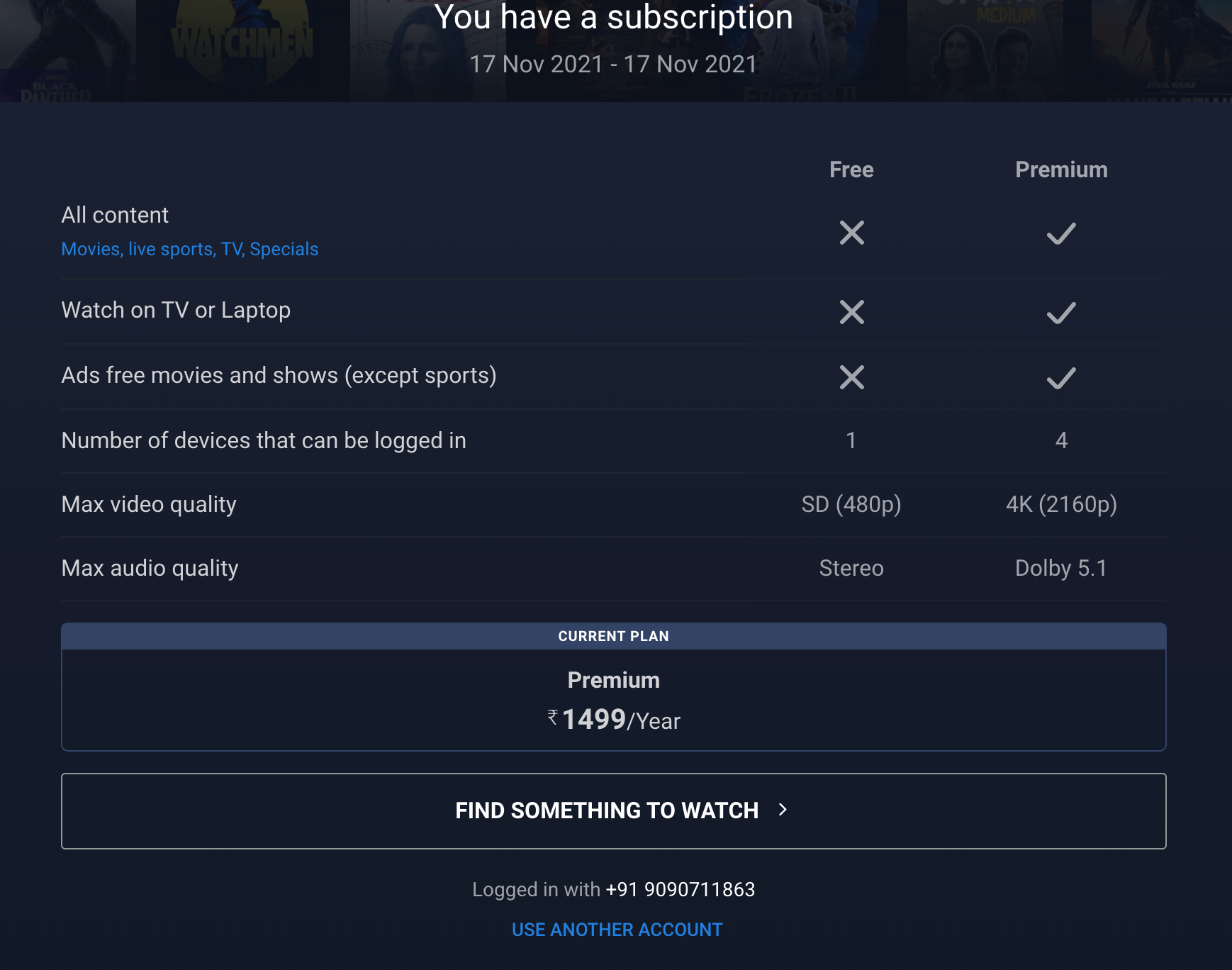
Task: Click Free cross for Watch on TV
Action: click(x=851, y=312)
